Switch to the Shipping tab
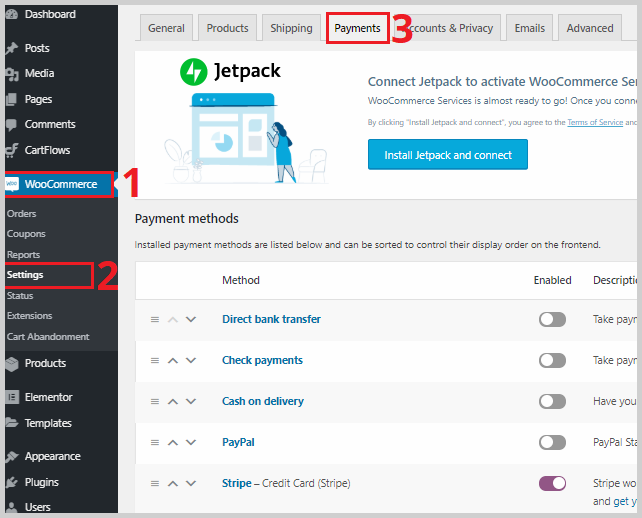The image size is (642, 518). coord(291,28)
